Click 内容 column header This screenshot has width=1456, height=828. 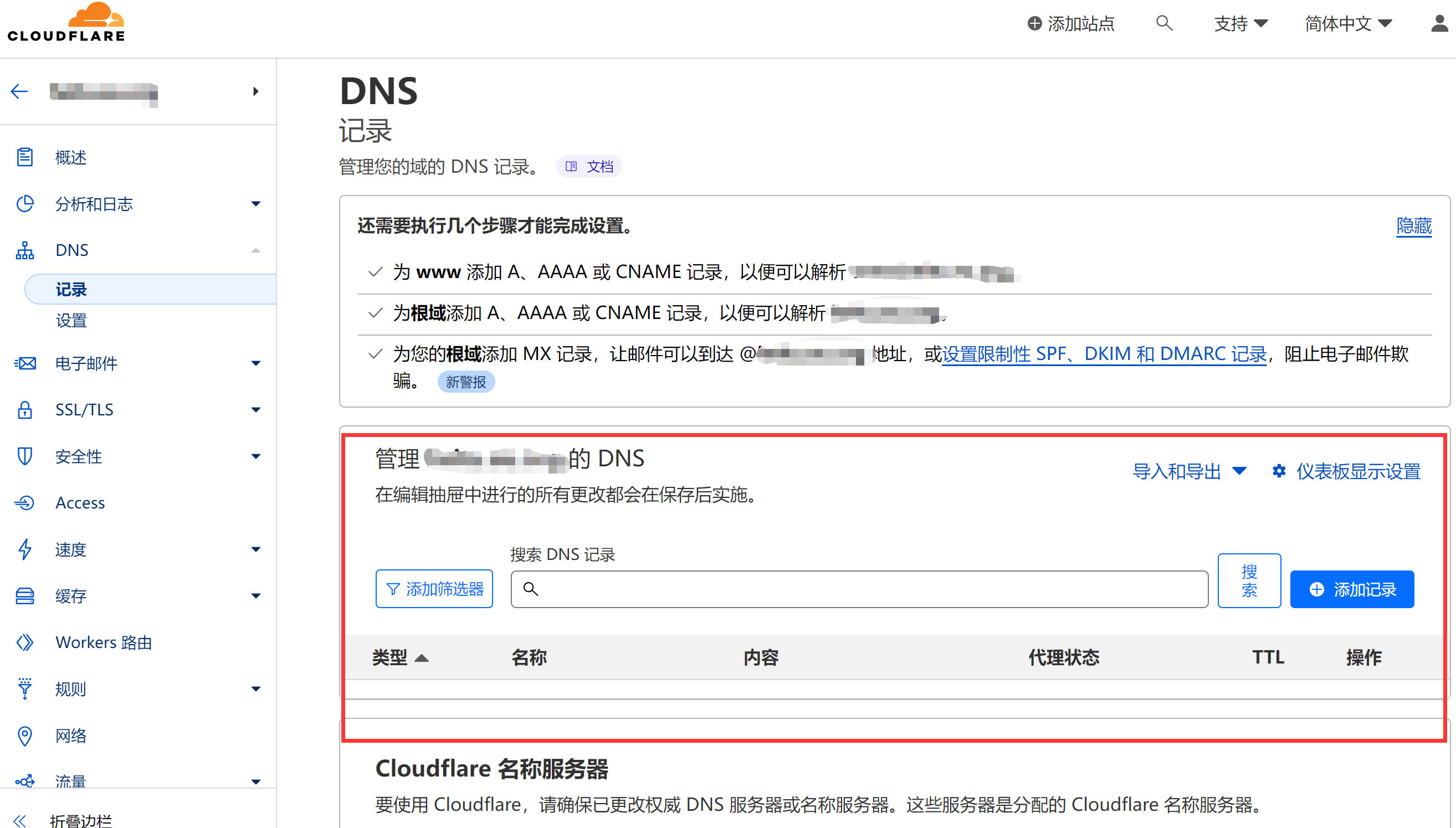coord(761,657)
